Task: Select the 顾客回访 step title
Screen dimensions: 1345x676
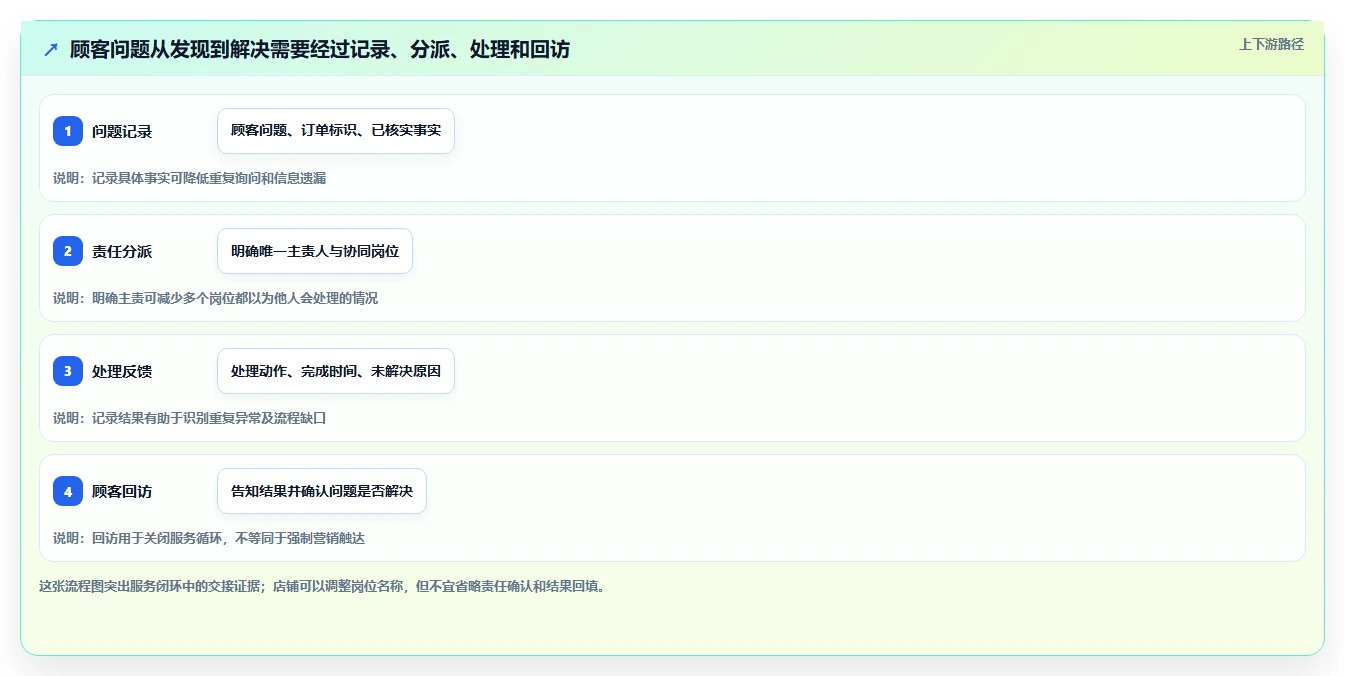Action: [122, 491]
